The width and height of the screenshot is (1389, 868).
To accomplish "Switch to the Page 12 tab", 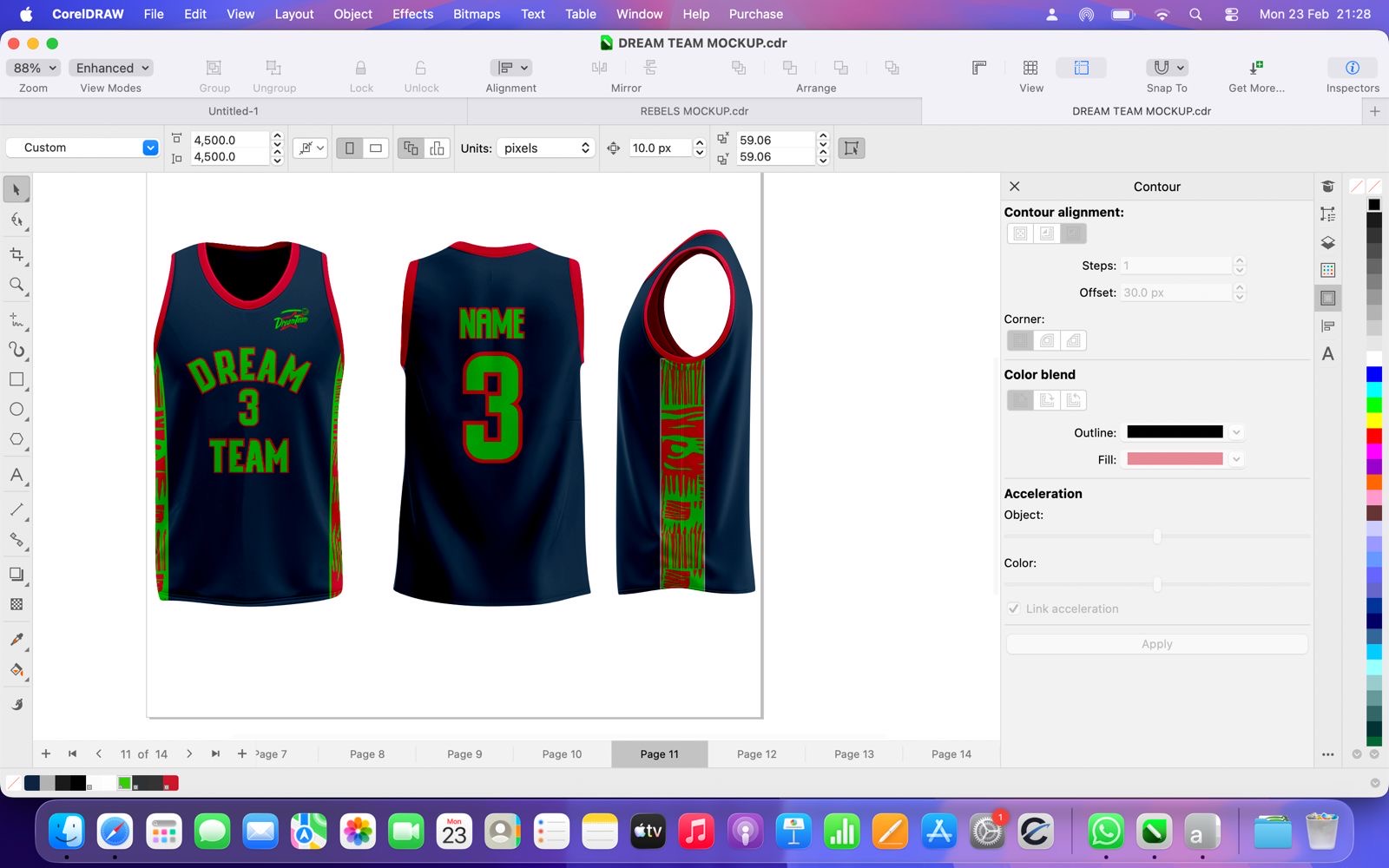I will [x=756, y=754].
